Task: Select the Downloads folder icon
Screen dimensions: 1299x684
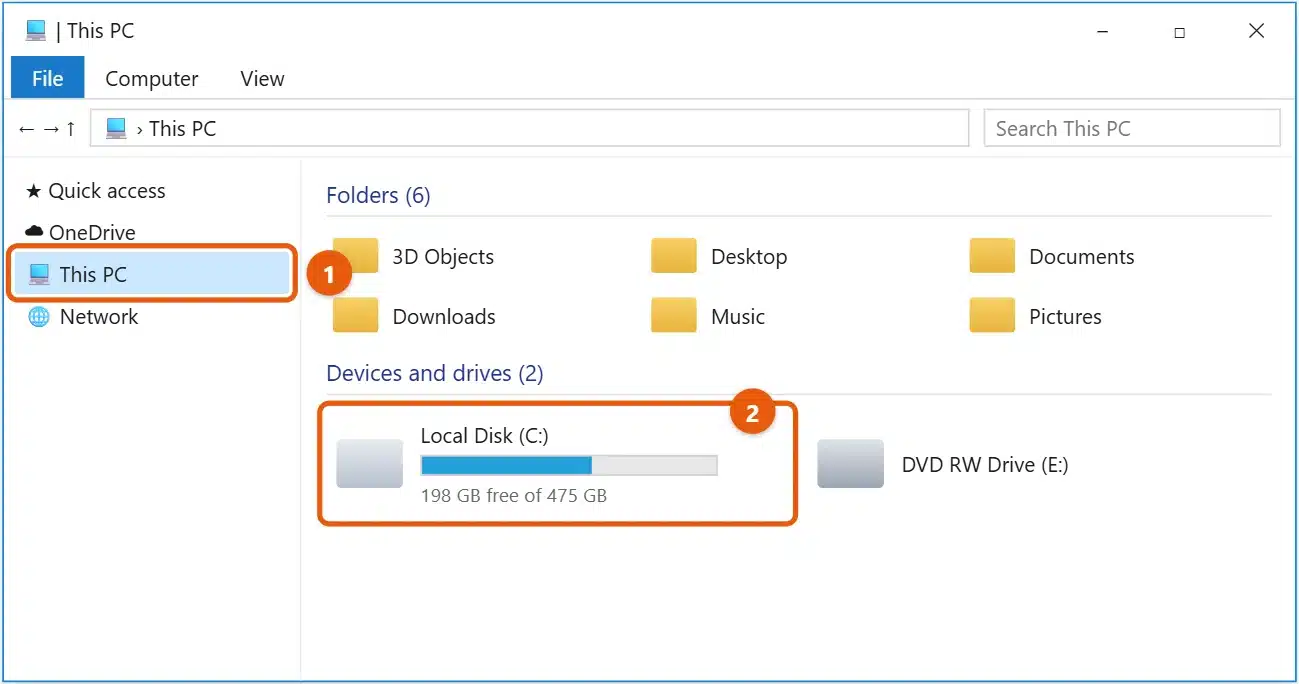Action: [355, 315]
